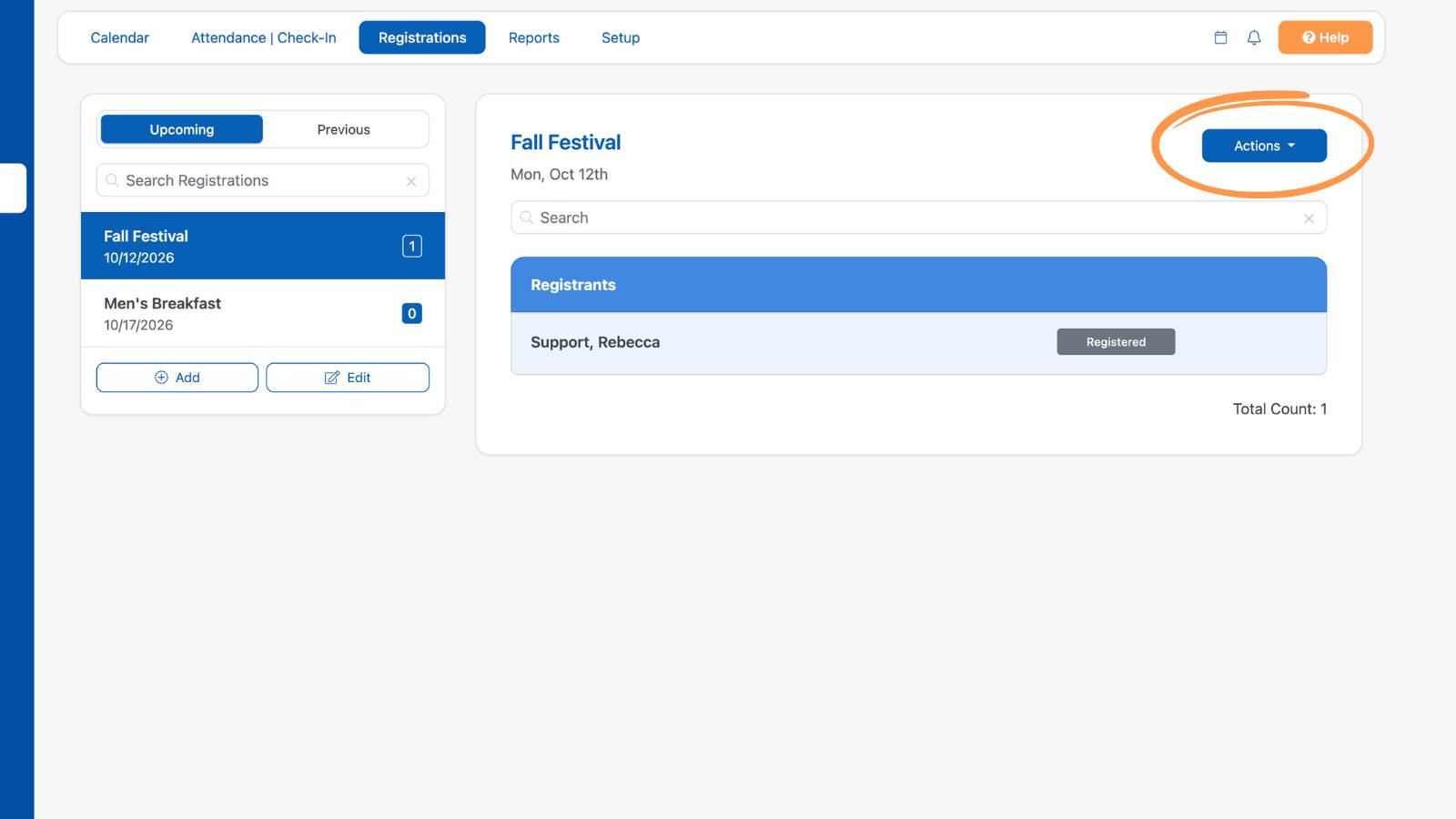The height and width of the screenshot is (819, 1456).
Task: Open Attendance | Check-In tab
Action: click(264, 37)
